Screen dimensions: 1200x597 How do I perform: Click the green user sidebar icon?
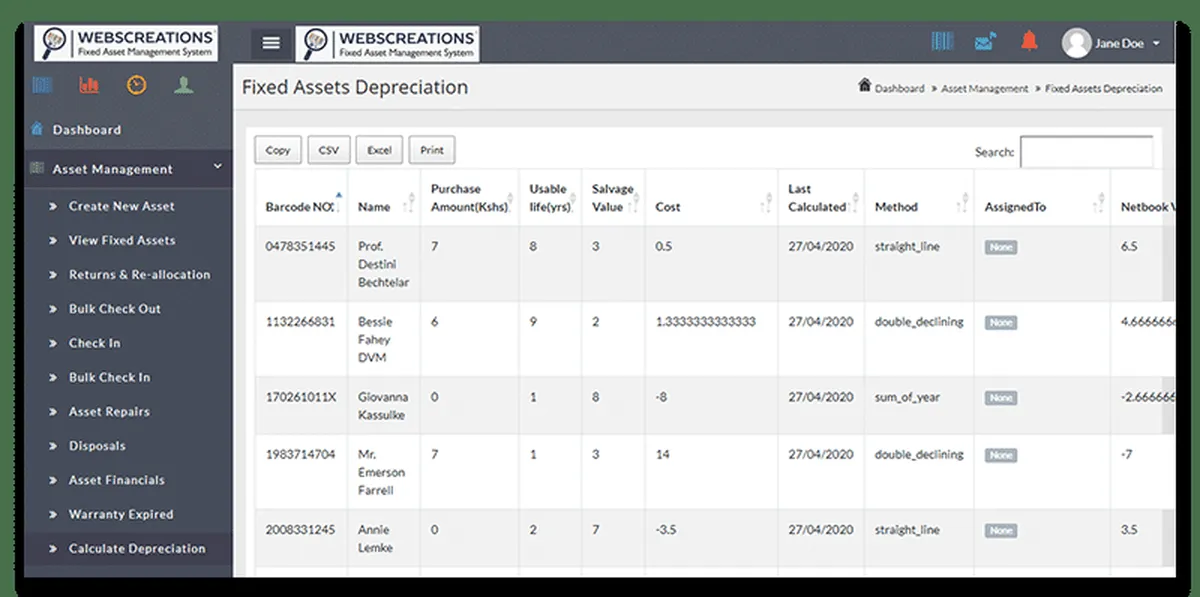coord(183,86)
